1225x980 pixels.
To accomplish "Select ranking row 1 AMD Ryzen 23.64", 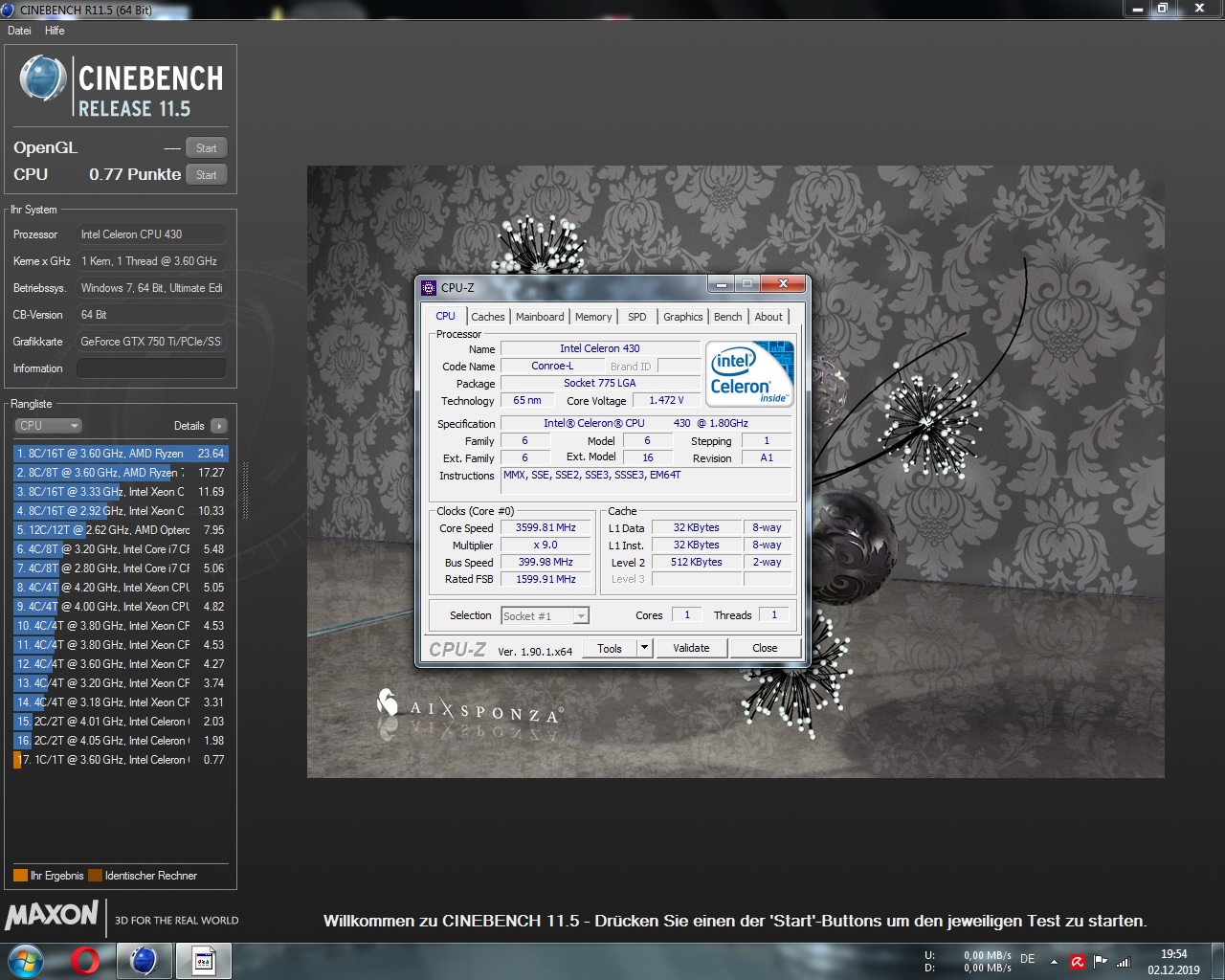I will 121,454.
